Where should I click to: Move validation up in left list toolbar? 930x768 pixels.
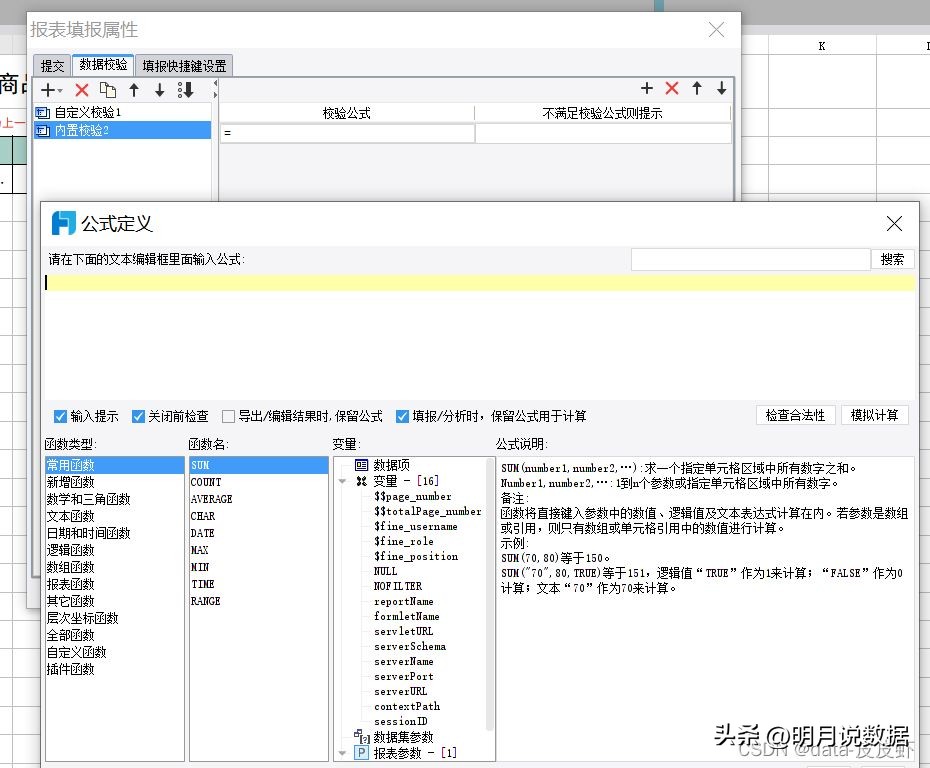coord(134,90)
